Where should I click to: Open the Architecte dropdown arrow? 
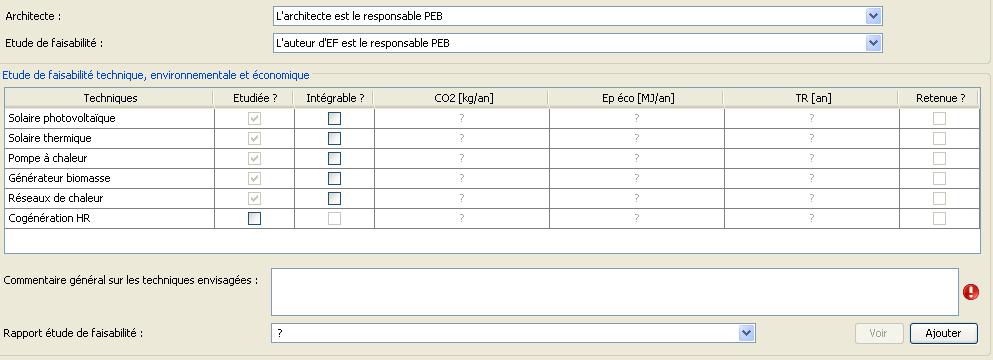[x=873, y=16]
